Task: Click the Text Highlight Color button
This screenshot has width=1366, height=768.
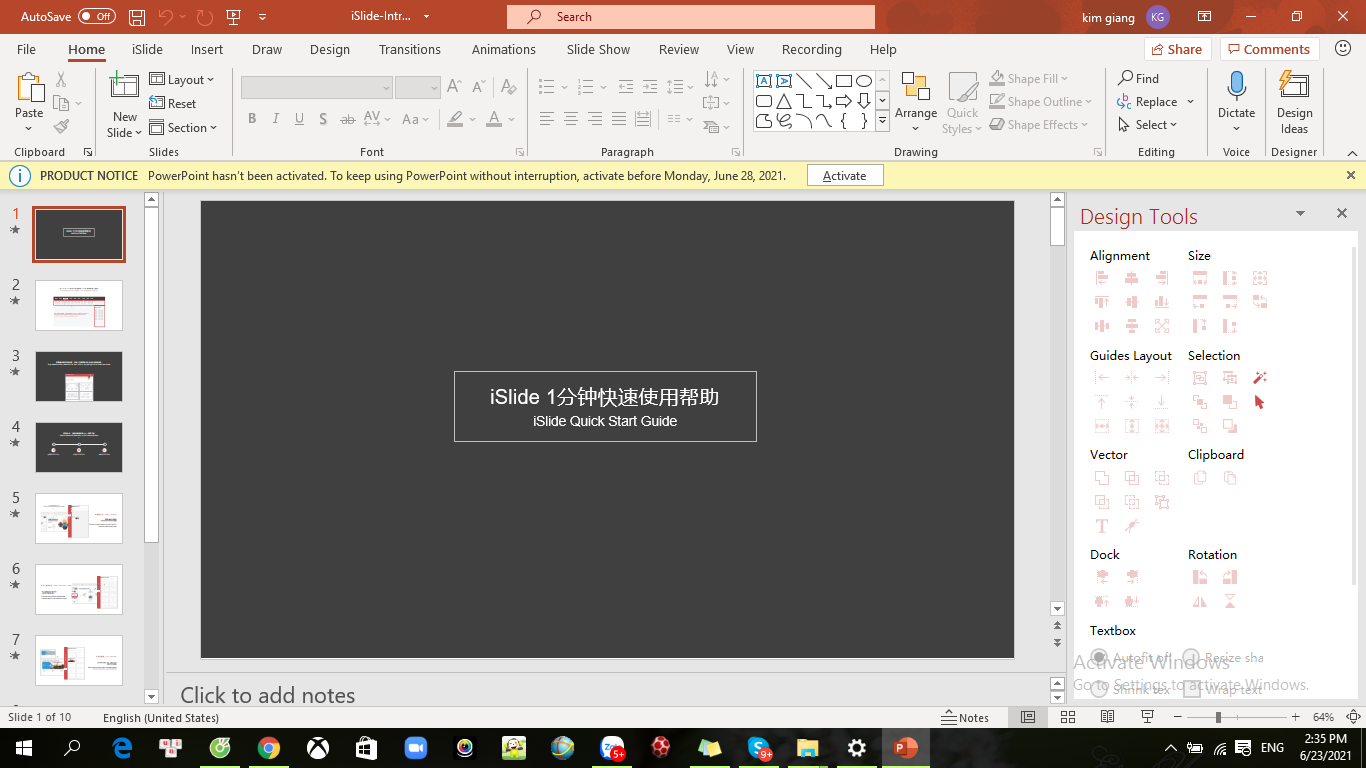Action: point(455,119)
